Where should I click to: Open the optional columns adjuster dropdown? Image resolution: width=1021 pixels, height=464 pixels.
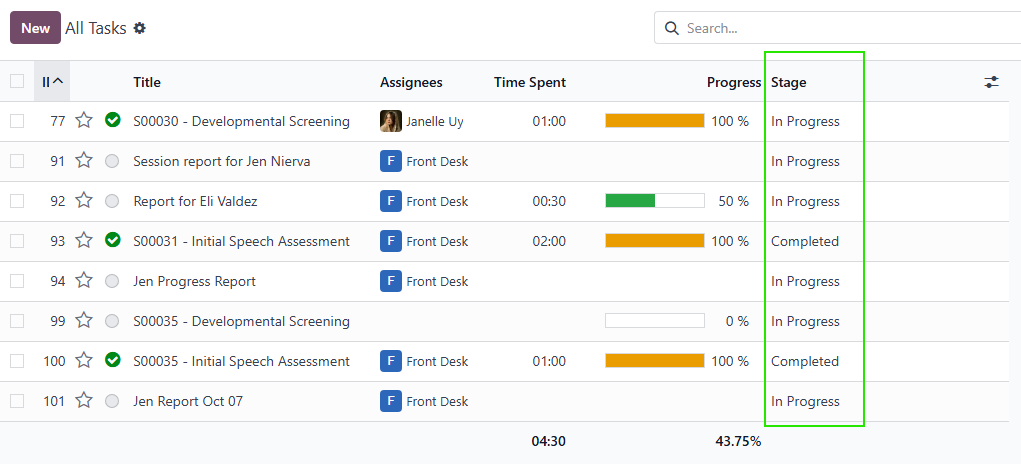(x=991, y=82)
